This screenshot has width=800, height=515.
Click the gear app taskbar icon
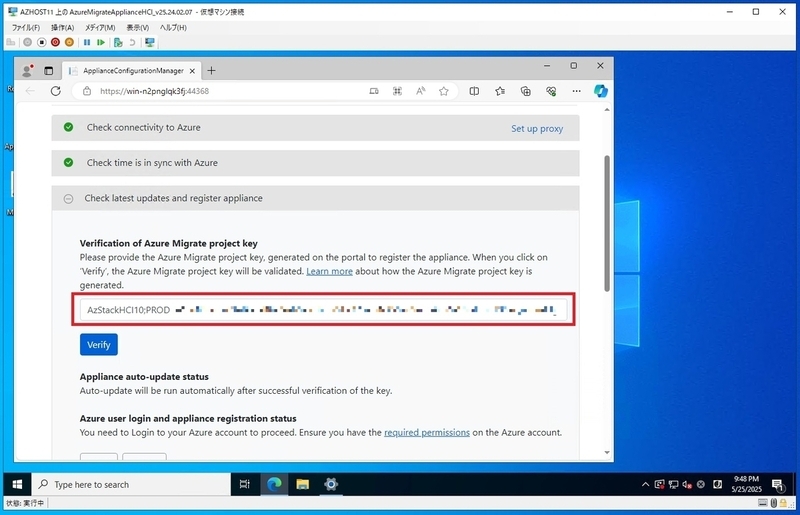coord(331,484)
